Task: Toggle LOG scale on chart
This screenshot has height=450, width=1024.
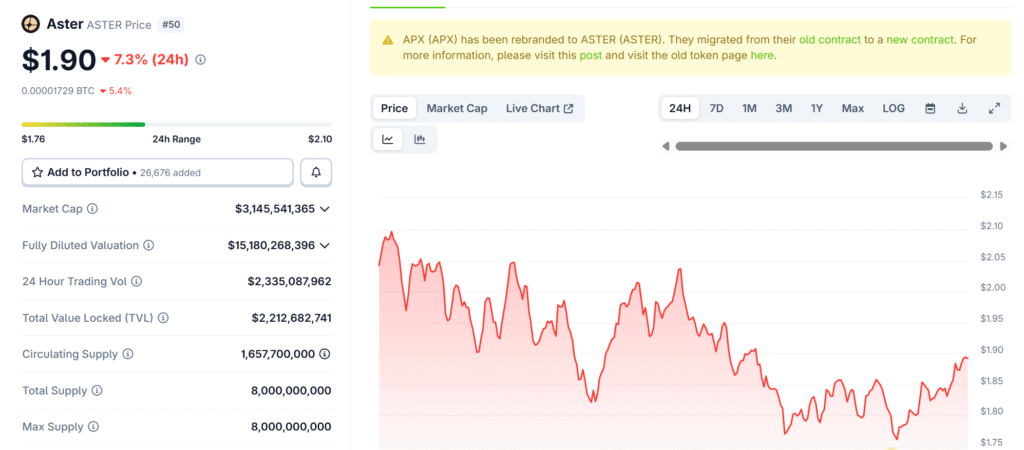Action: [x=893, y=108]
